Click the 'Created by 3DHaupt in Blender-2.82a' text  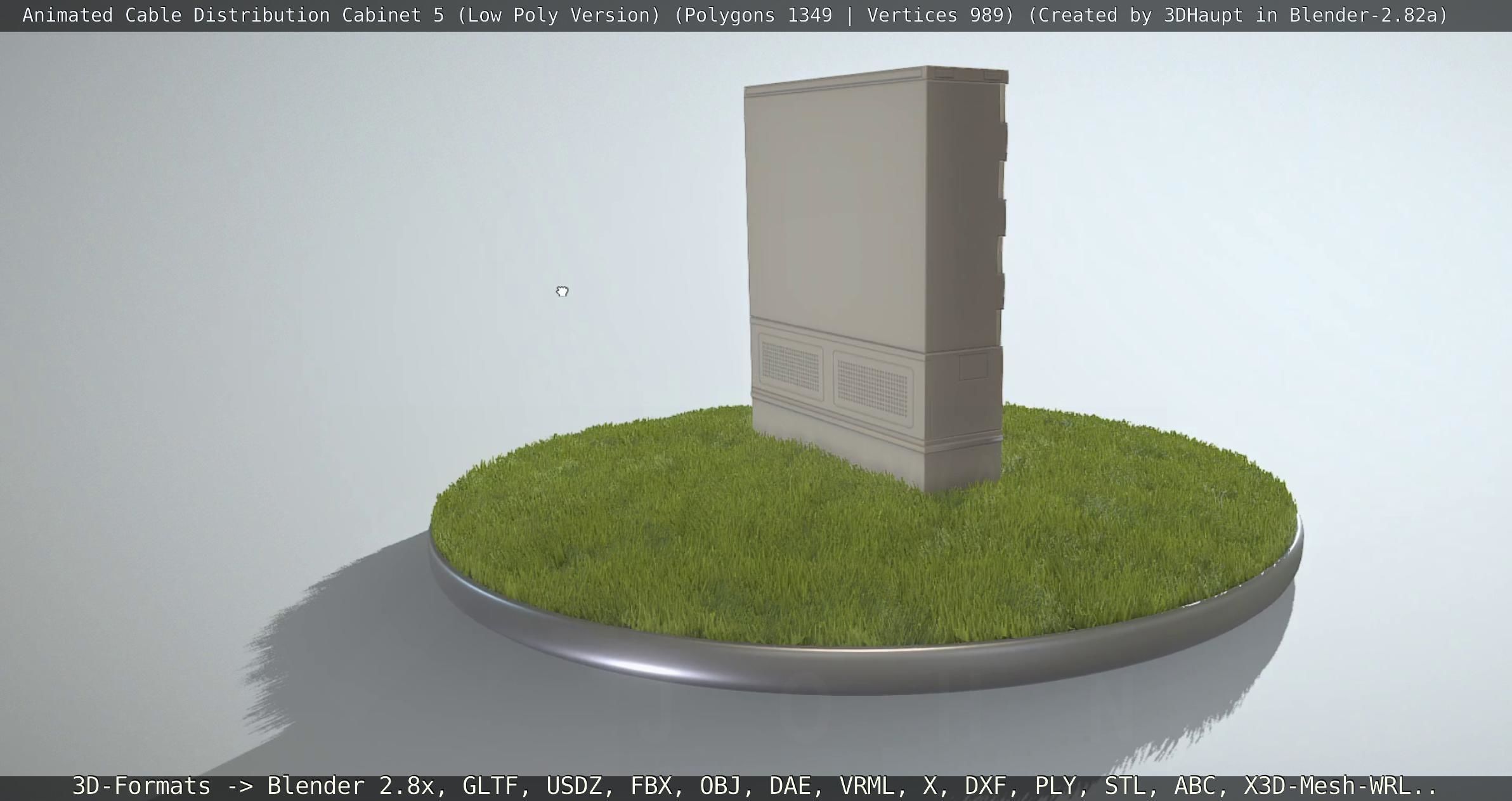(1237, 15)
